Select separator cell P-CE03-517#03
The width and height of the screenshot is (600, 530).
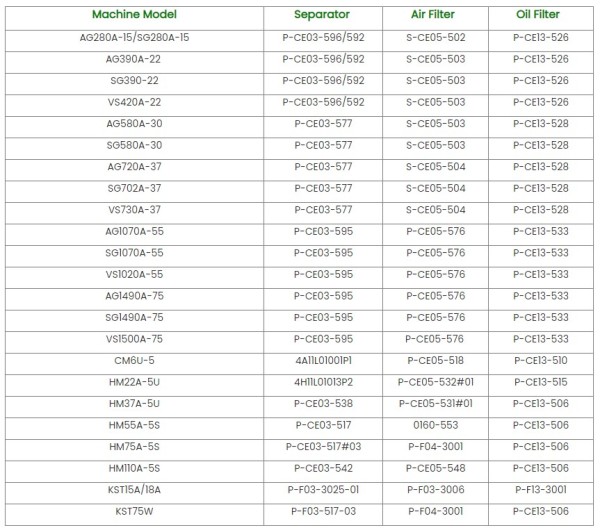click(323, 447)
